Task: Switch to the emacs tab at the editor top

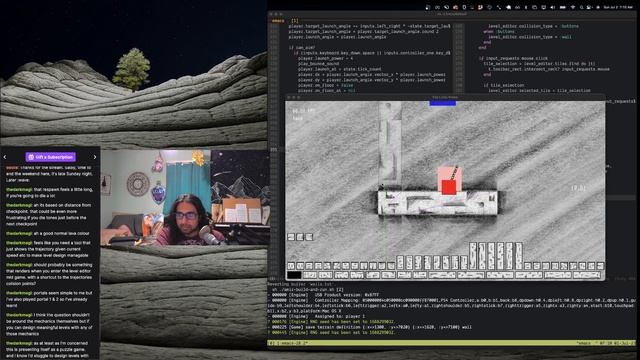Action: (278, 21)
